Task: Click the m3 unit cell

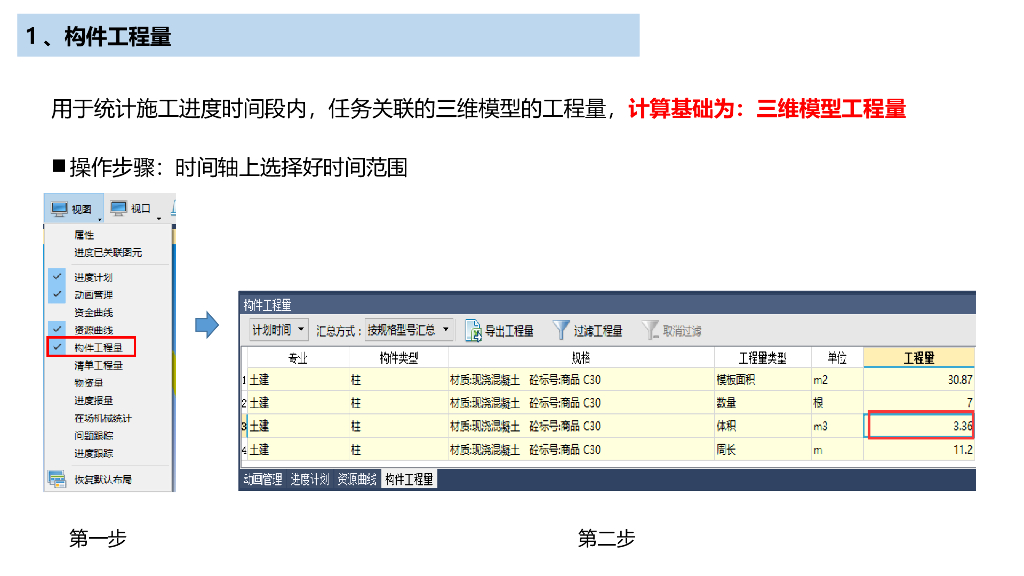Action: click(837, 426)
